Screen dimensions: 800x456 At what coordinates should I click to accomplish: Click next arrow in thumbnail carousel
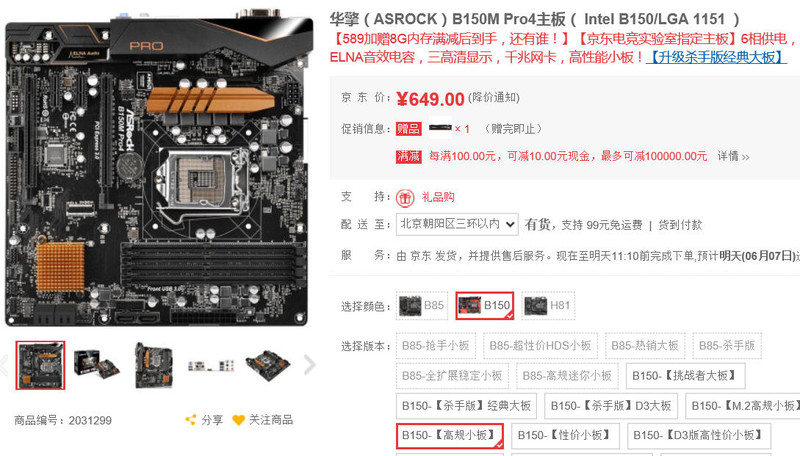[309, 365]
